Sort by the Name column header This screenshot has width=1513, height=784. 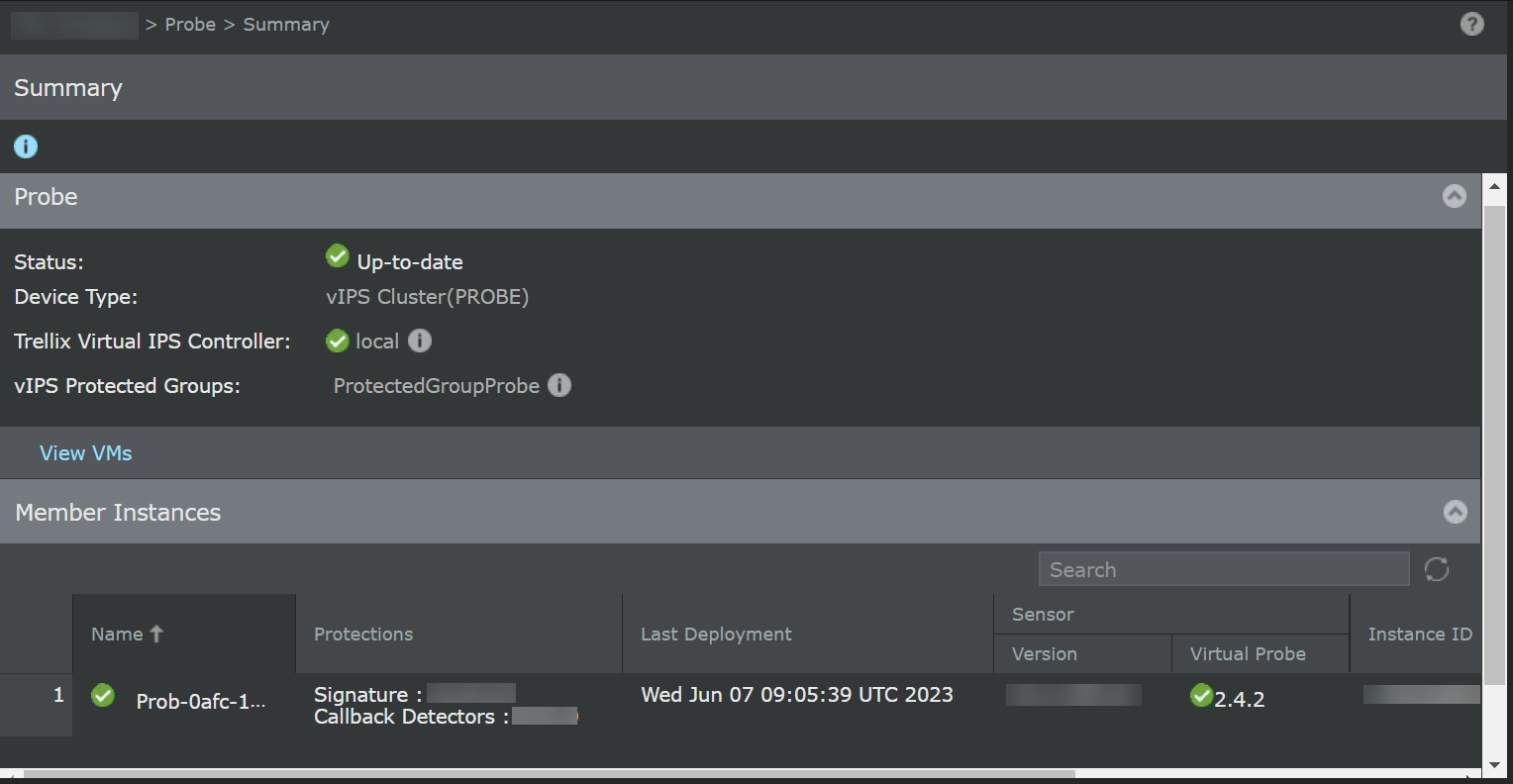[184, 634]
